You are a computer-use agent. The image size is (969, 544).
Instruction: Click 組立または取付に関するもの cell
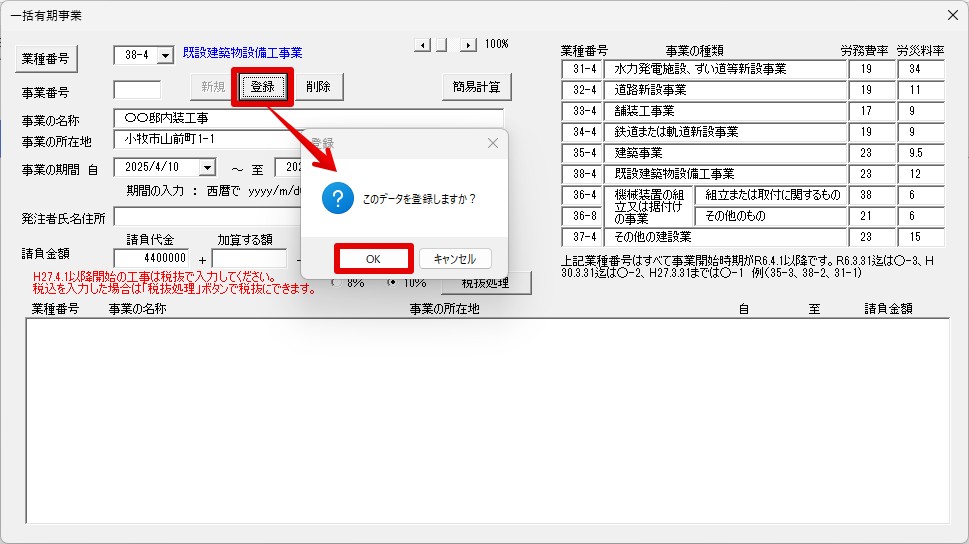(771, 195)
